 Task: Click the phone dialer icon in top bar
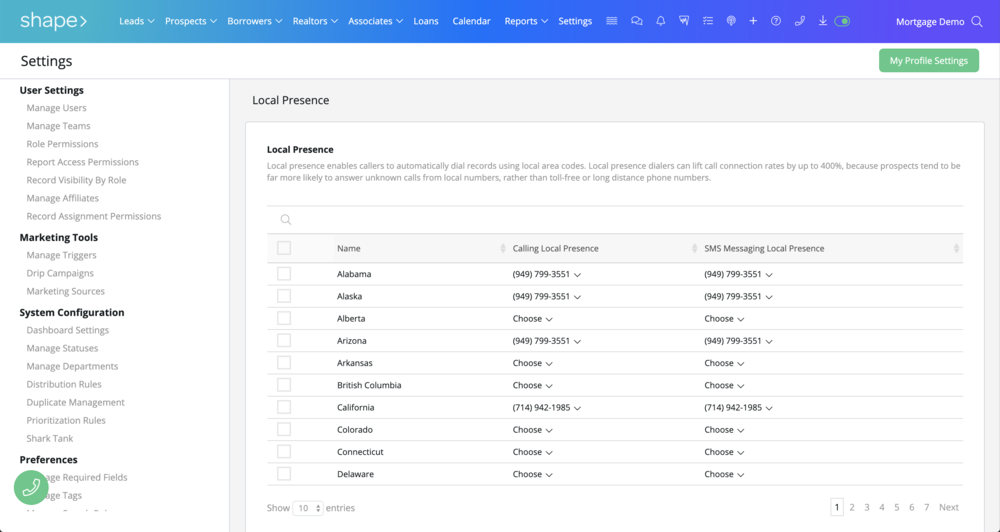point(800,21)
